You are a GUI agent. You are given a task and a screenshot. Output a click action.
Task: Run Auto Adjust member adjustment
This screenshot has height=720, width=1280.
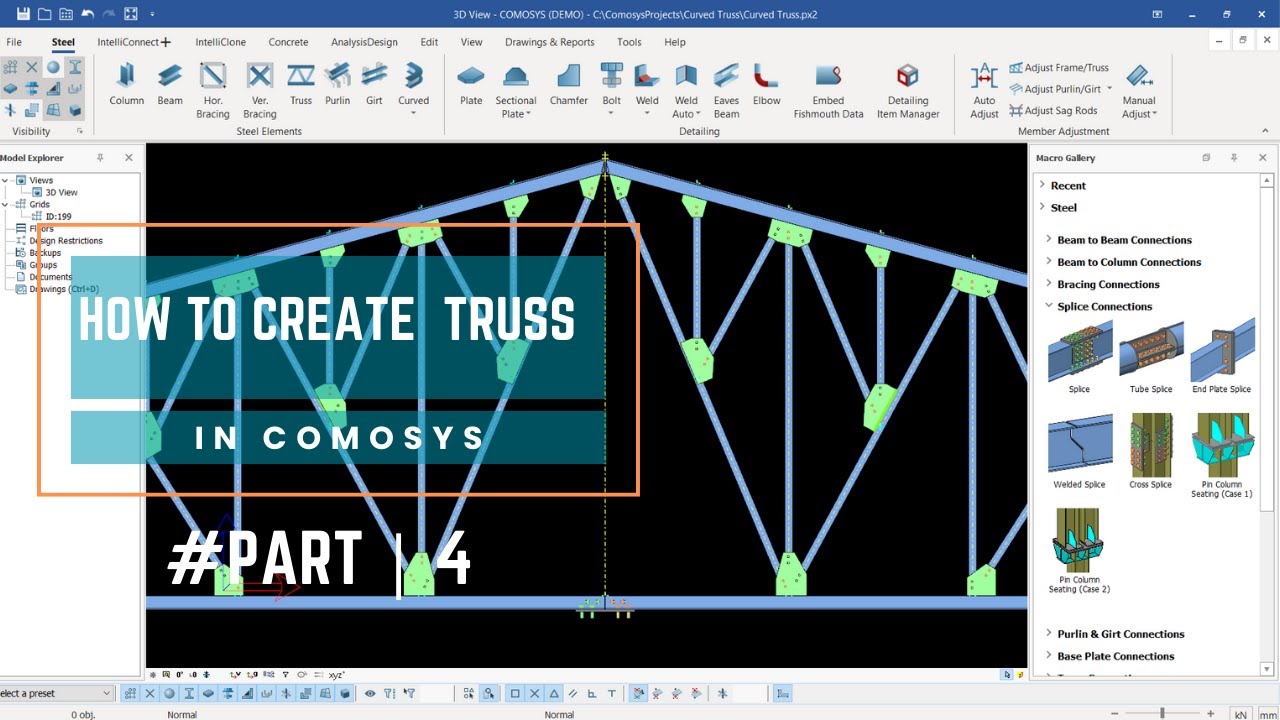click(984, 90)
